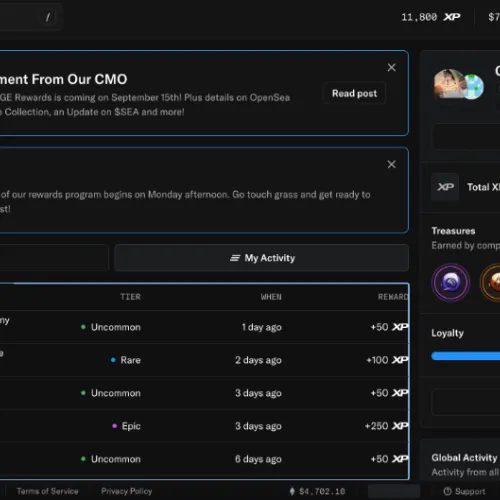Sort by the TIER column header
Viewport: 500px width, 500px height.
130,297
